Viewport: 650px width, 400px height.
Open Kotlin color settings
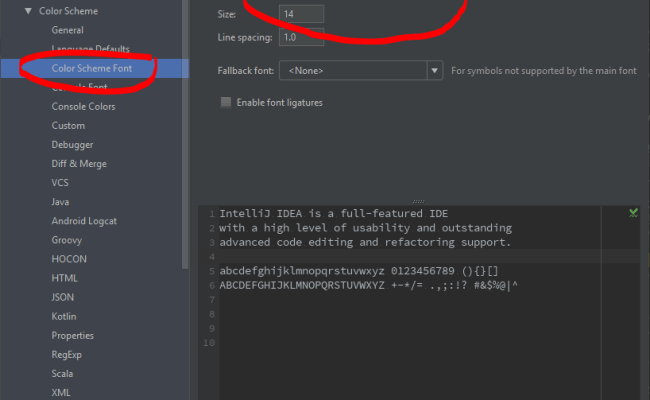(x=64, y=316)
